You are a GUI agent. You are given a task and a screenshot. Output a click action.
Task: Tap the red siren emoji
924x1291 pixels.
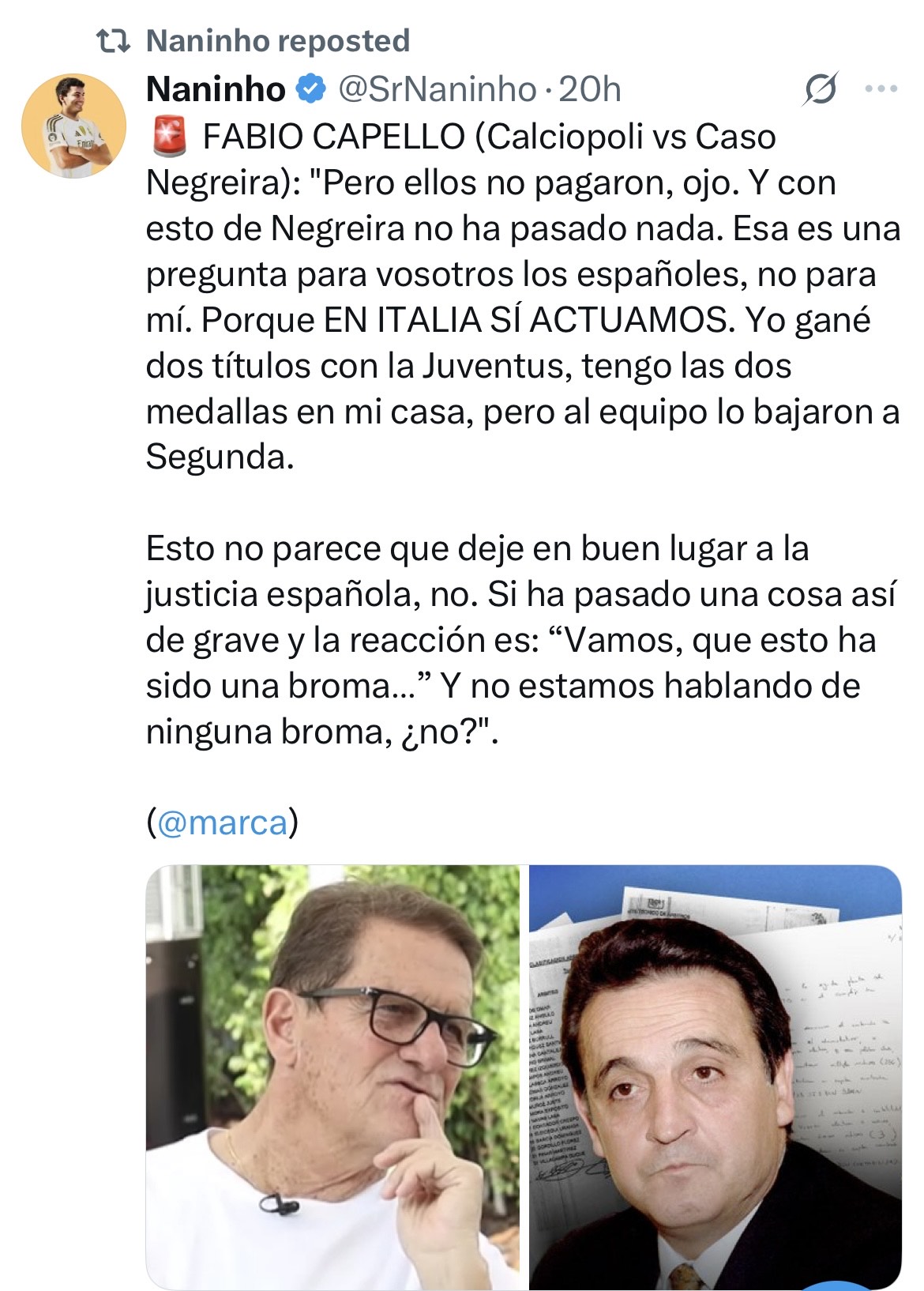(x=167, y=137)
